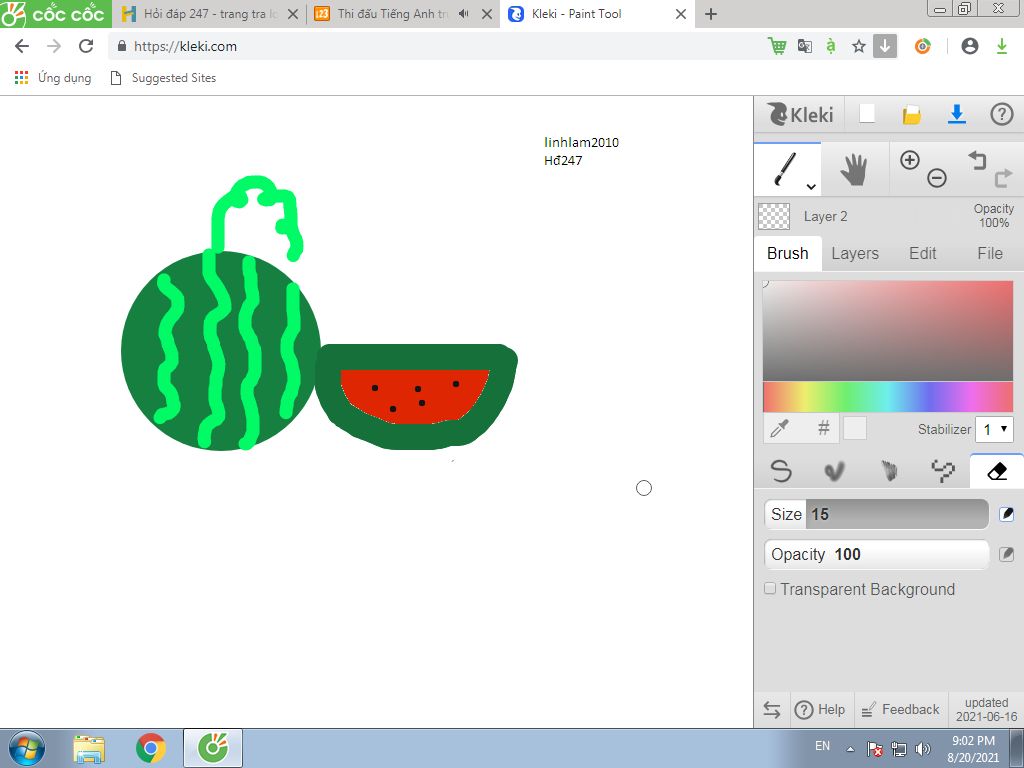Bookmark this page with star icon
Screen dimensions: 1024x768
coord(859,46)
